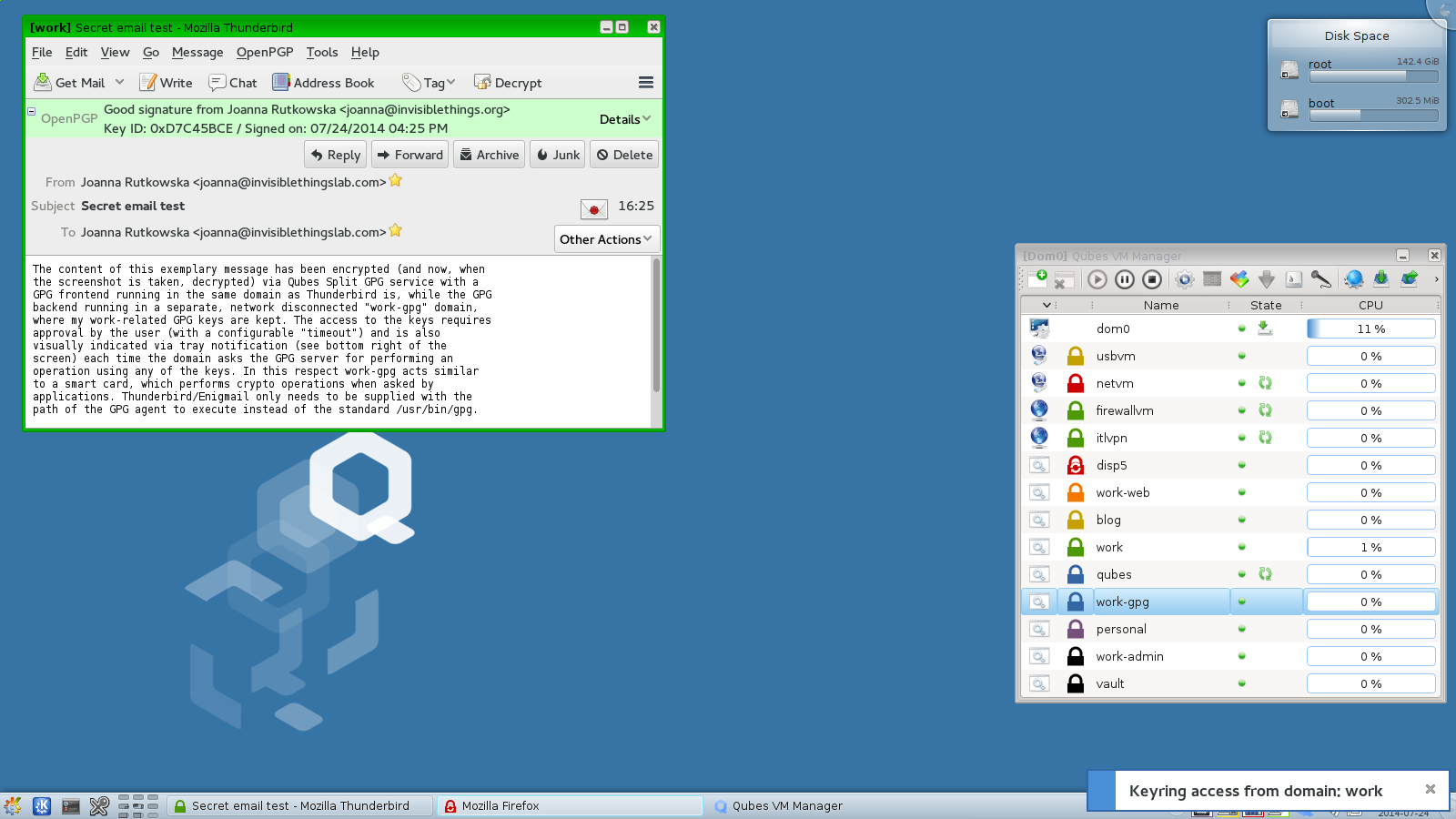Open the OpenPGP menu
This screenshot has width=1456, height=819.
(x=265, y=53)
